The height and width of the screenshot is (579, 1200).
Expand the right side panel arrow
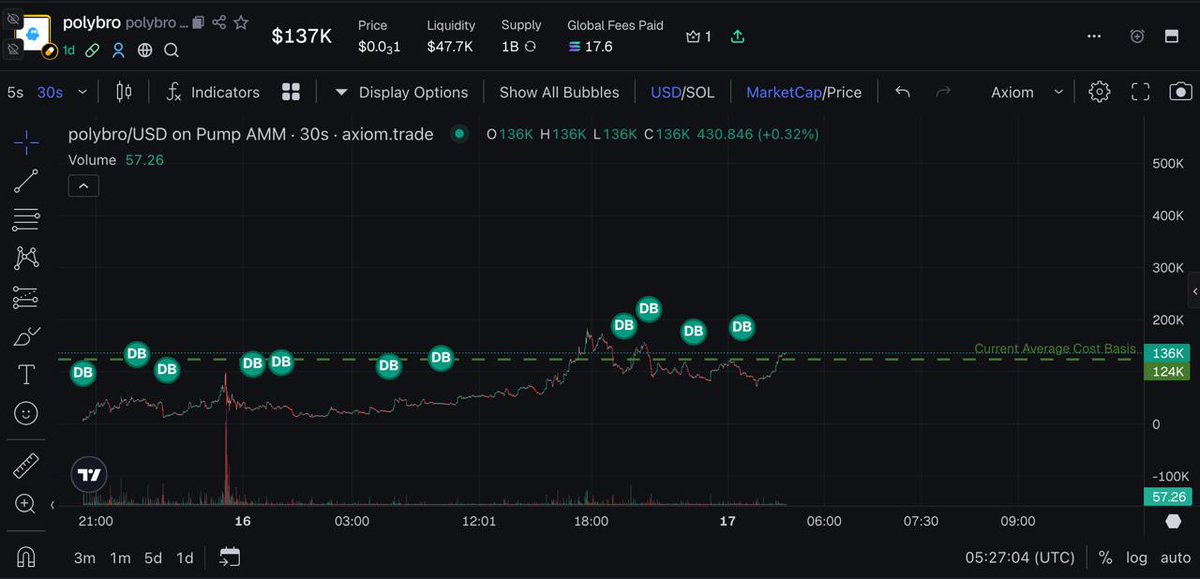click(1194, 291)
